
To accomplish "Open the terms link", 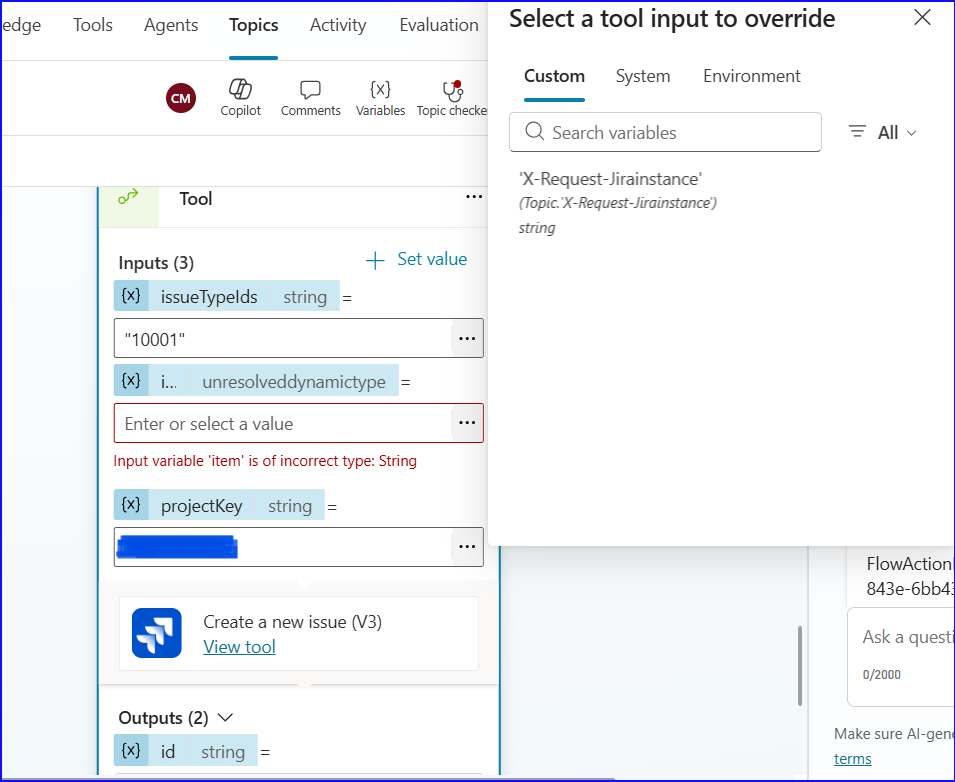I will pos(852,759).
